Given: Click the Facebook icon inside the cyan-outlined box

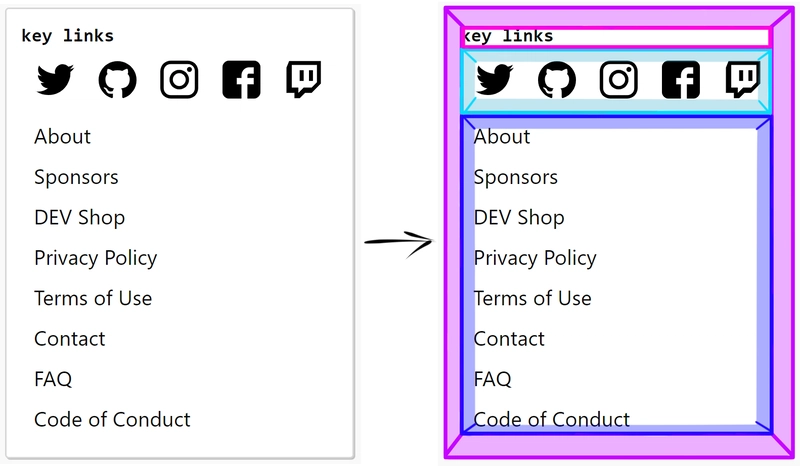Looking at the screenshot, I should coord(681,80).
